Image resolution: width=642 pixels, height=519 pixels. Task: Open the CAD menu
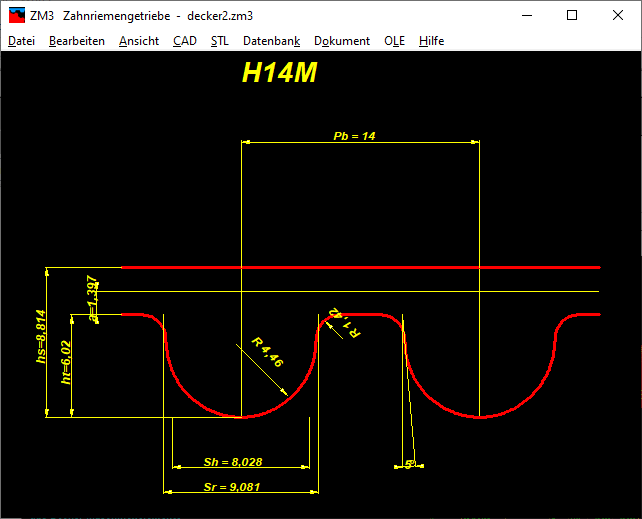click(184, 41)
